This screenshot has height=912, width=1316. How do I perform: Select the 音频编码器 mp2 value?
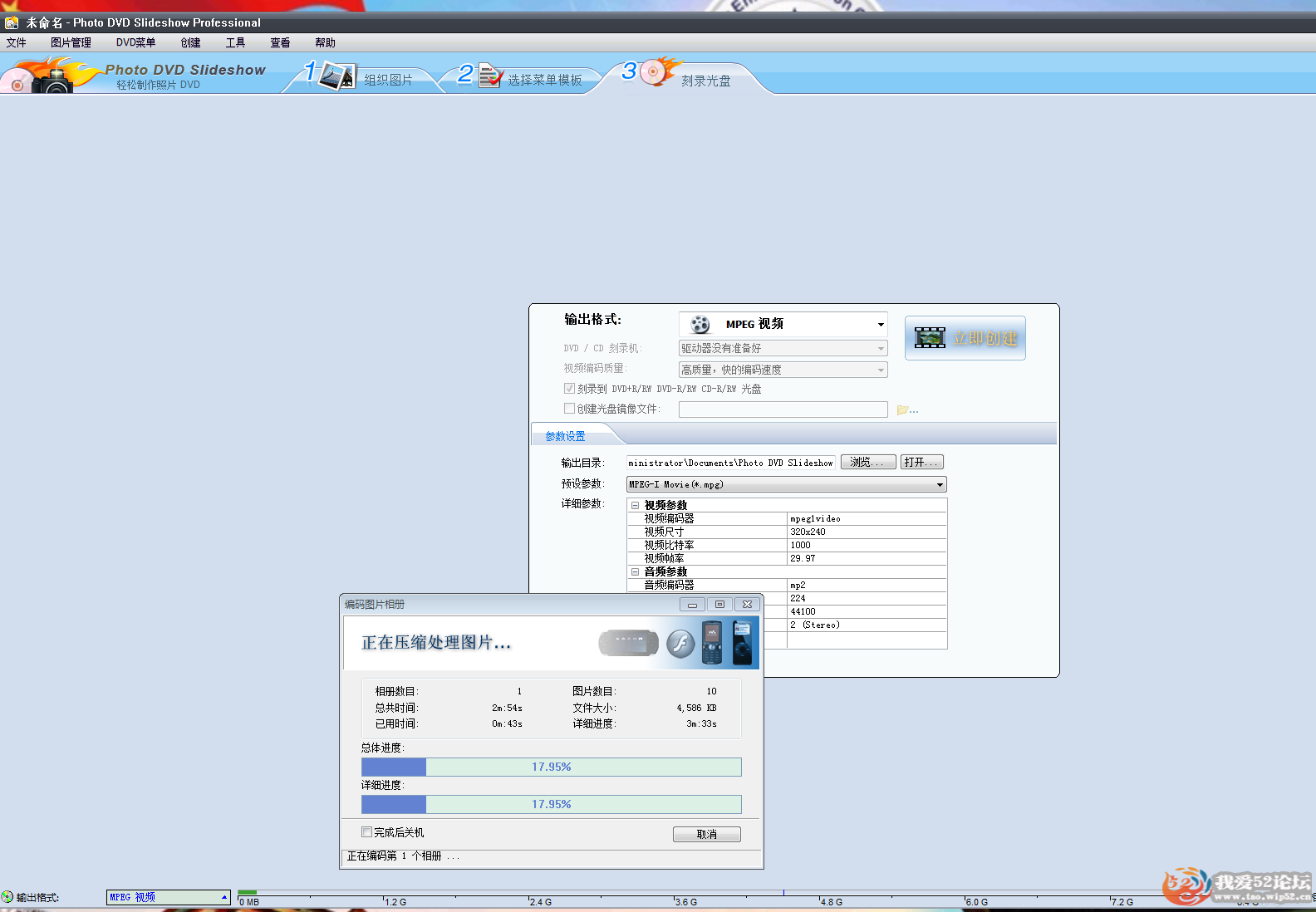pyautogui.click(x=867, y=585)
